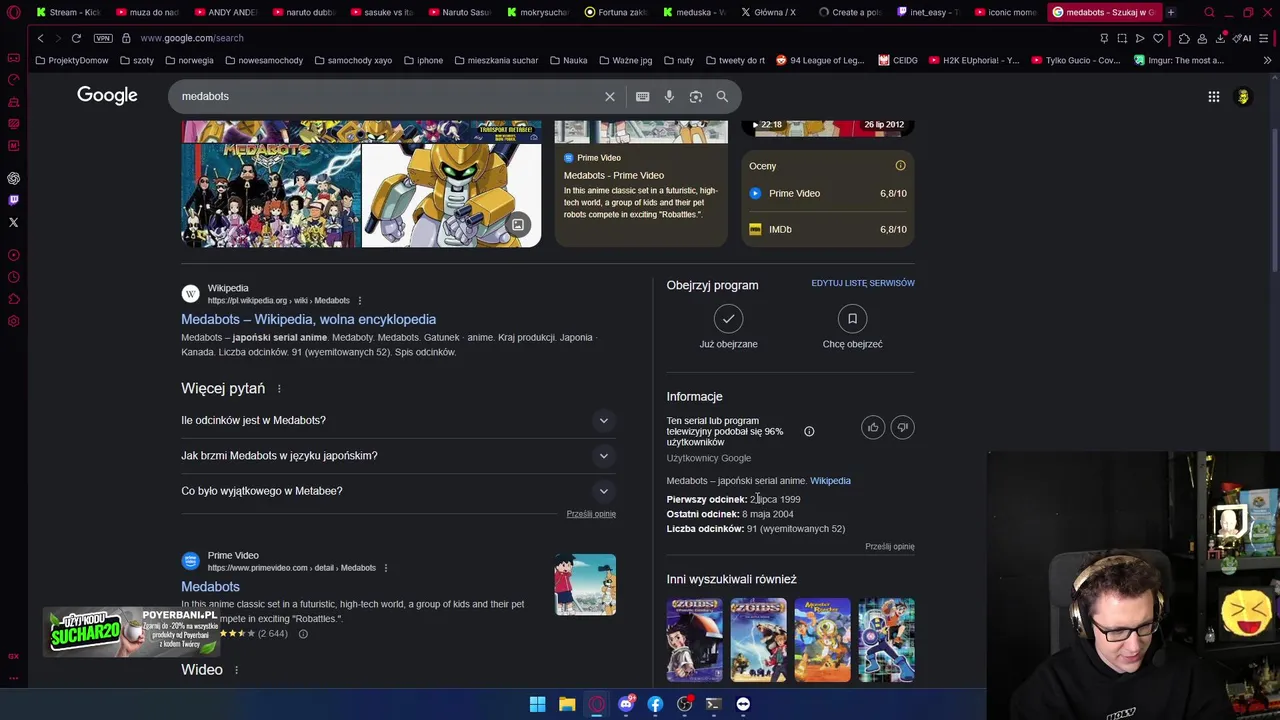The height and width of the screenshot is (720, 1280).
Task: Click Prześlij opinię under the questions
Action: 591,514
